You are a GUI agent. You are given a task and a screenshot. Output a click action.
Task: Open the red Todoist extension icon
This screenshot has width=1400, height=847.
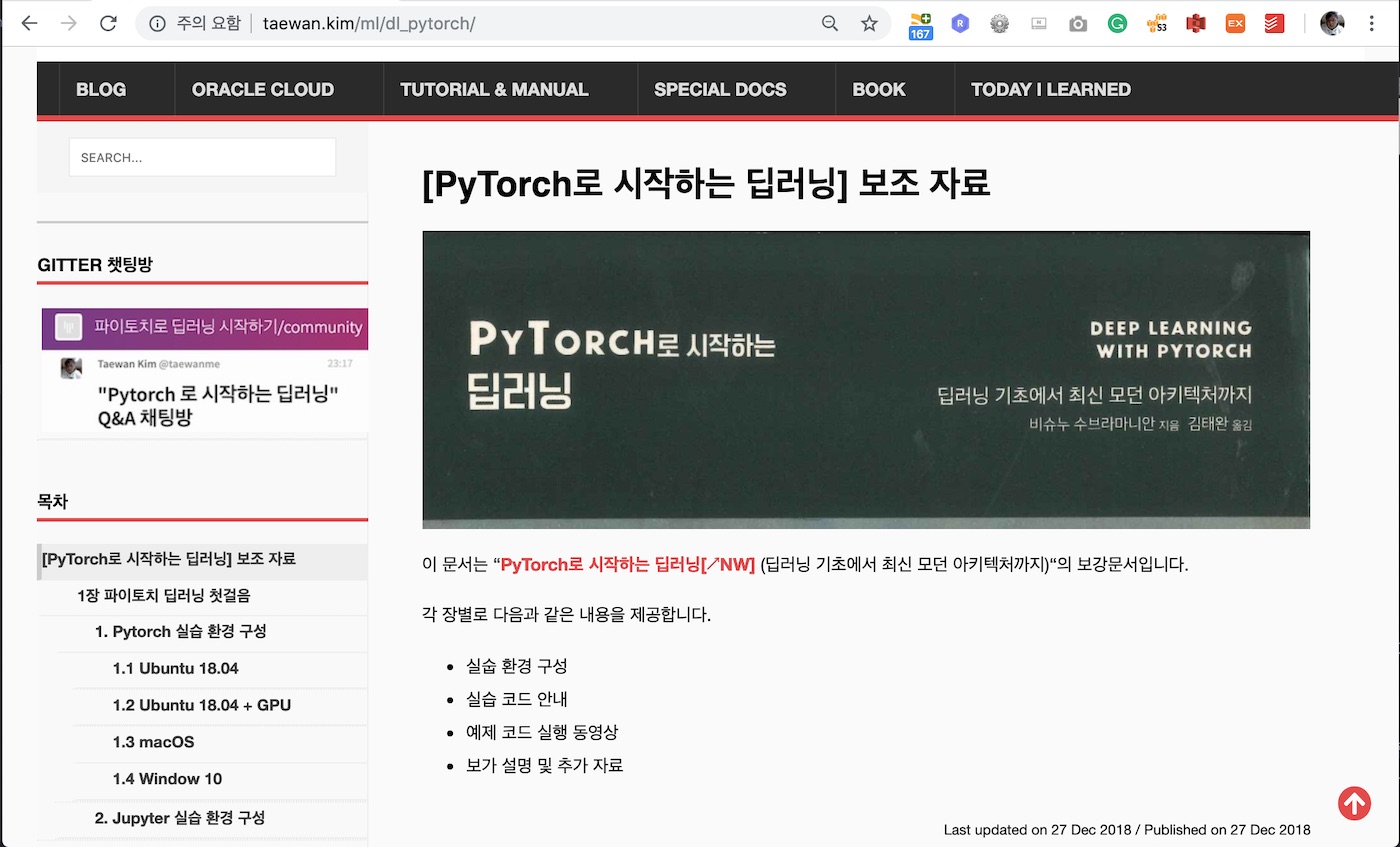click(1274, 23)
